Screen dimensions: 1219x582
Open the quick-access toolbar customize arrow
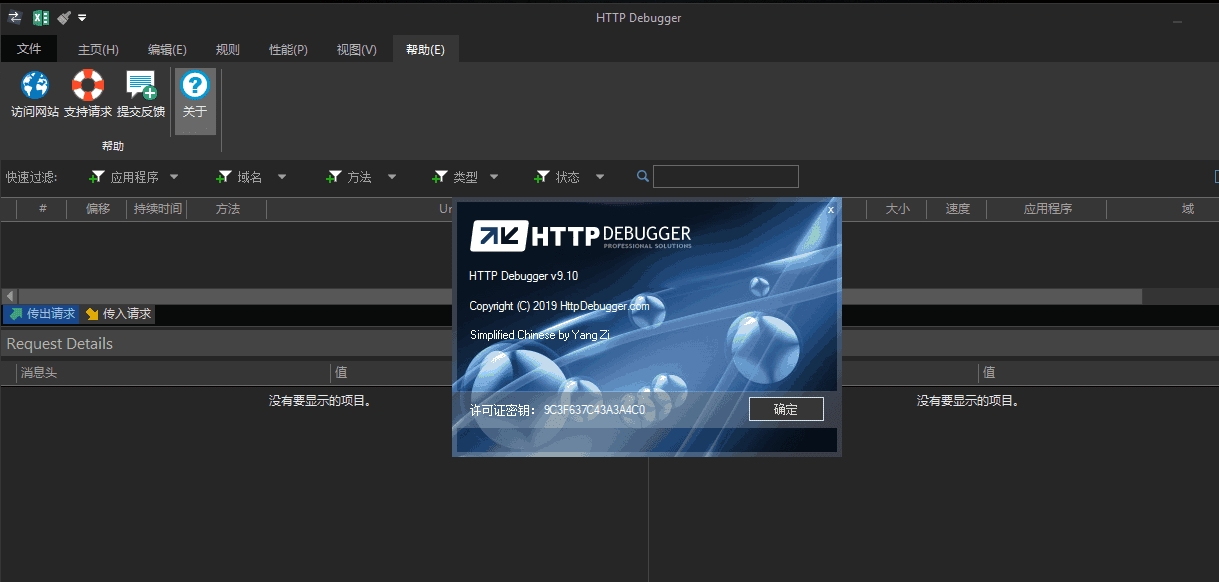82,18
